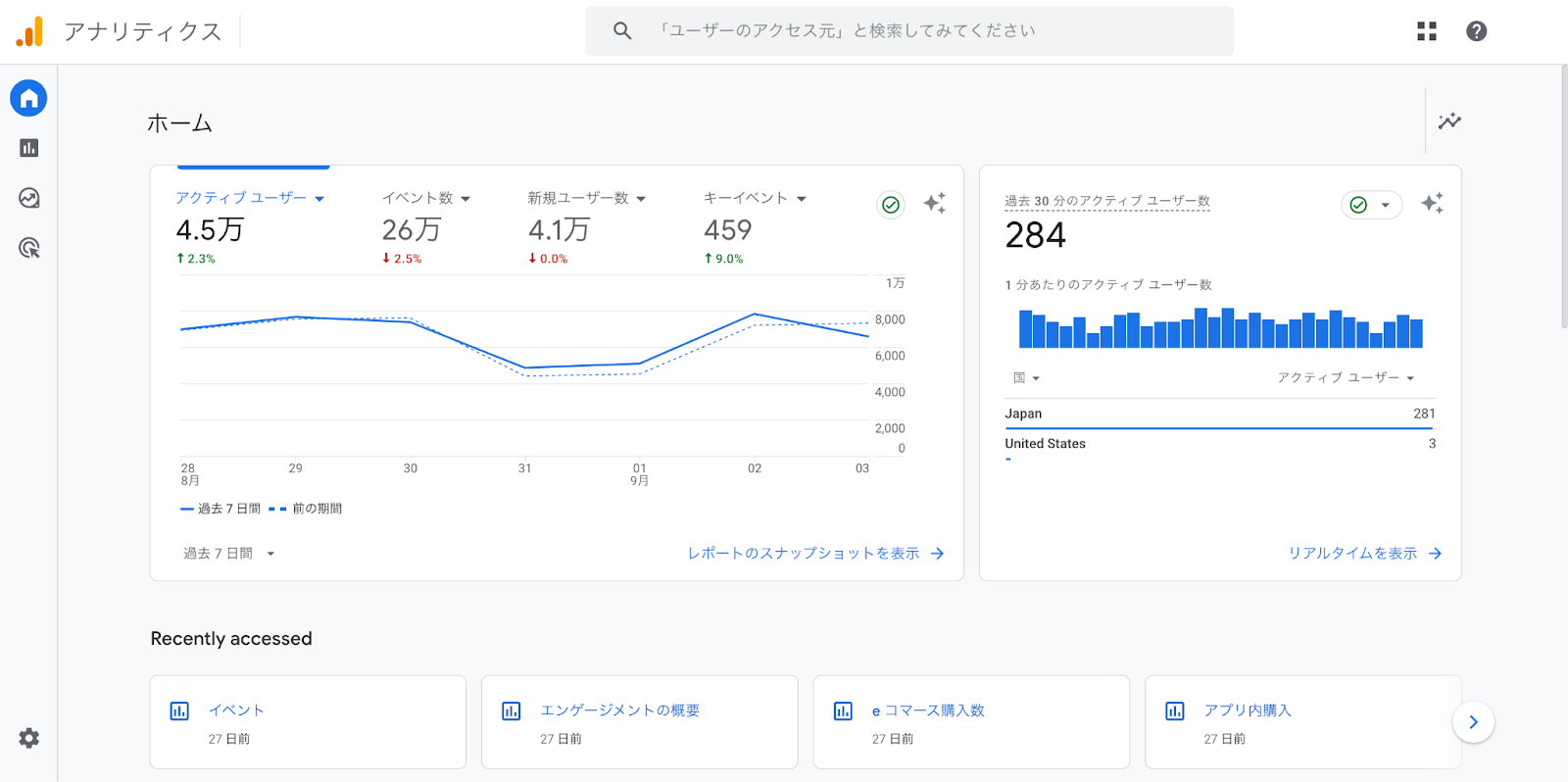Click 1 分あたりのアクティブ ユーザー数 label
This screenshot has height=782, width=1568.
1108,285
